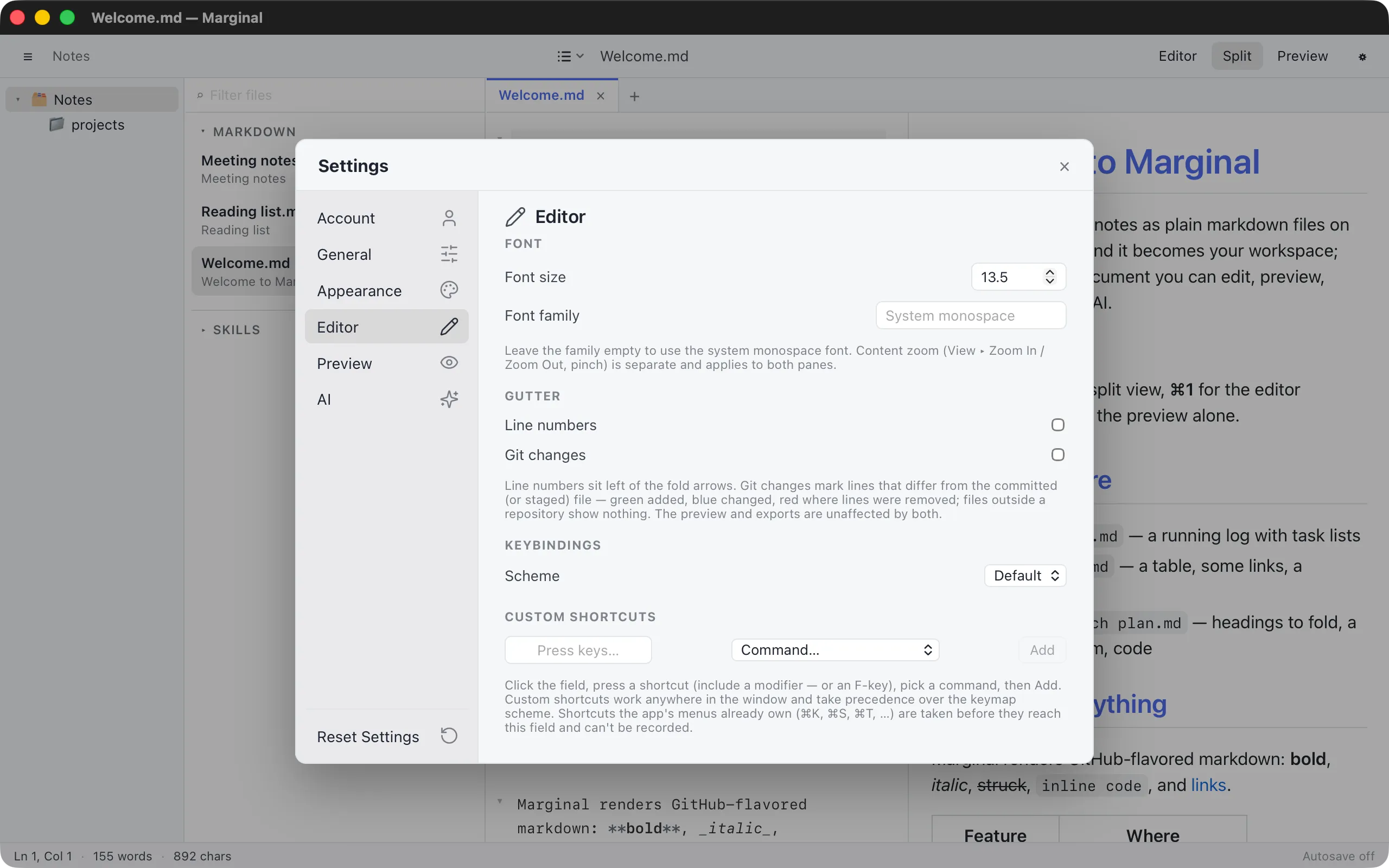Close the Settings dialog
The width and height of the screenshot is (1389, 868).
pyautogui.click(x=1064, y=167)
